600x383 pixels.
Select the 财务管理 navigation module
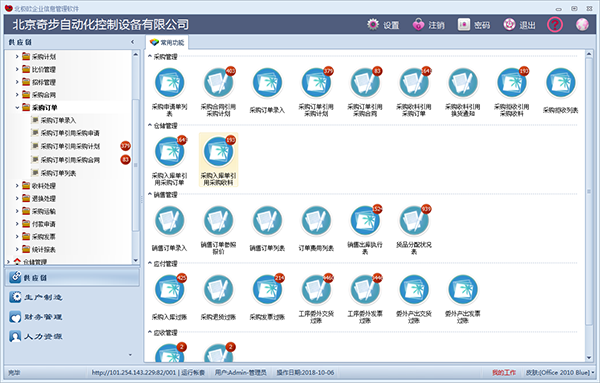pyautogui.click(x=72, y=317)
